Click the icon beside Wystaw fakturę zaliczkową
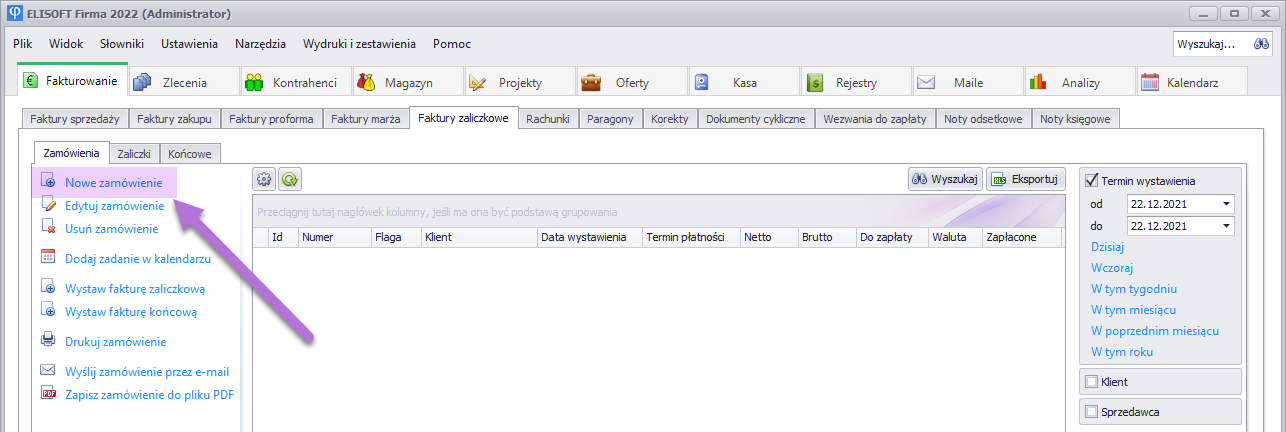 pyautogui.click(x=49, y=288)
